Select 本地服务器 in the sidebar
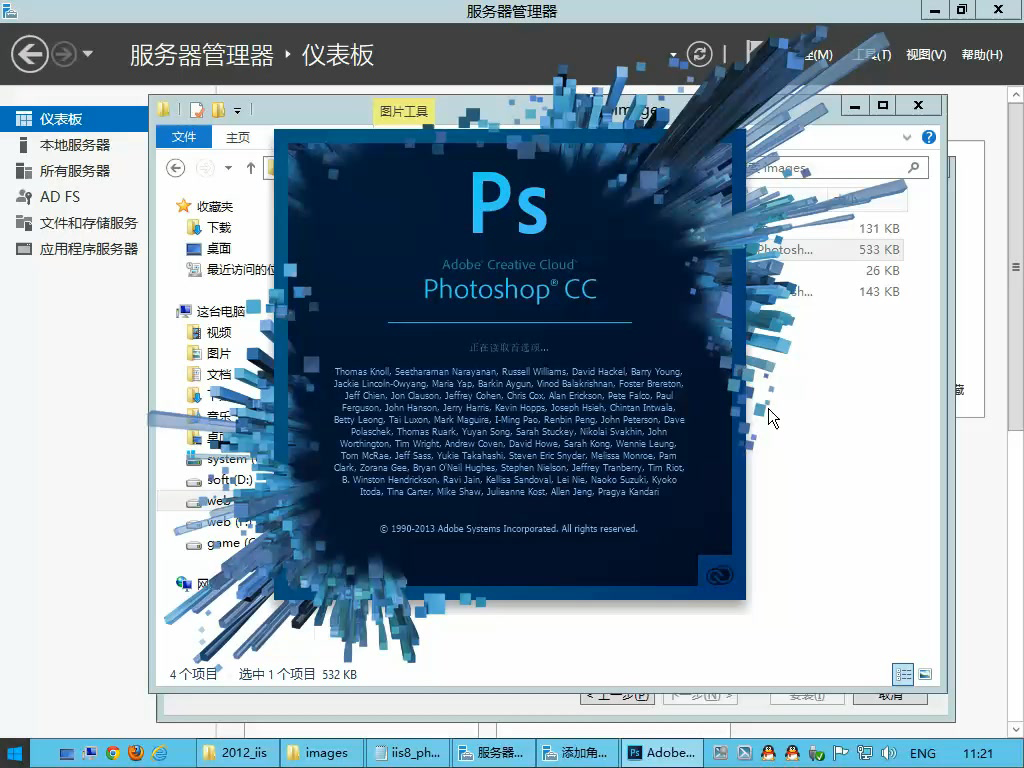1024x768 pixels. (x=74, y=145)
